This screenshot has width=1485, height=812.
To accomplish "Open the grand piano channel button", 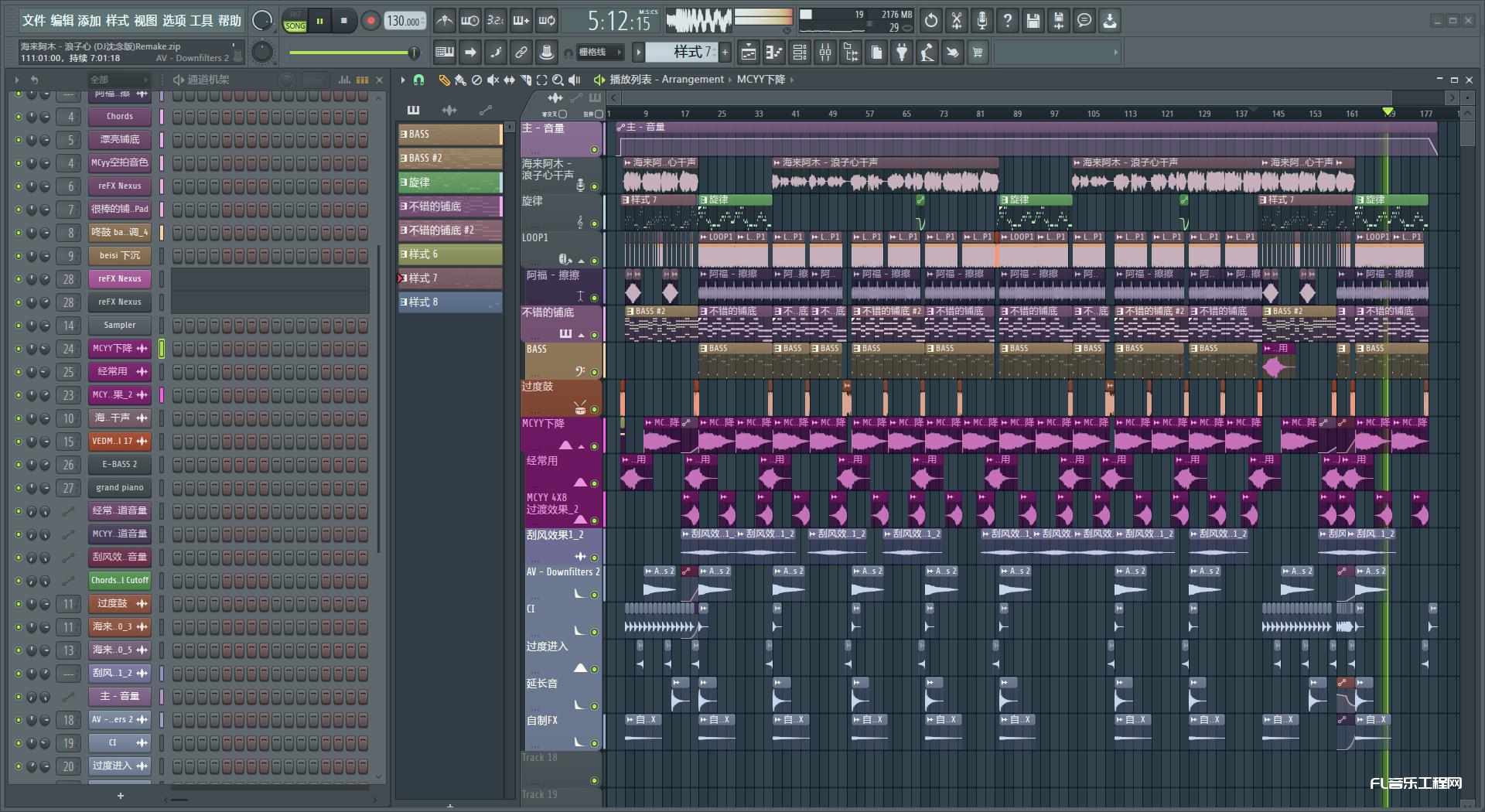I will click(x=120, y=488).
